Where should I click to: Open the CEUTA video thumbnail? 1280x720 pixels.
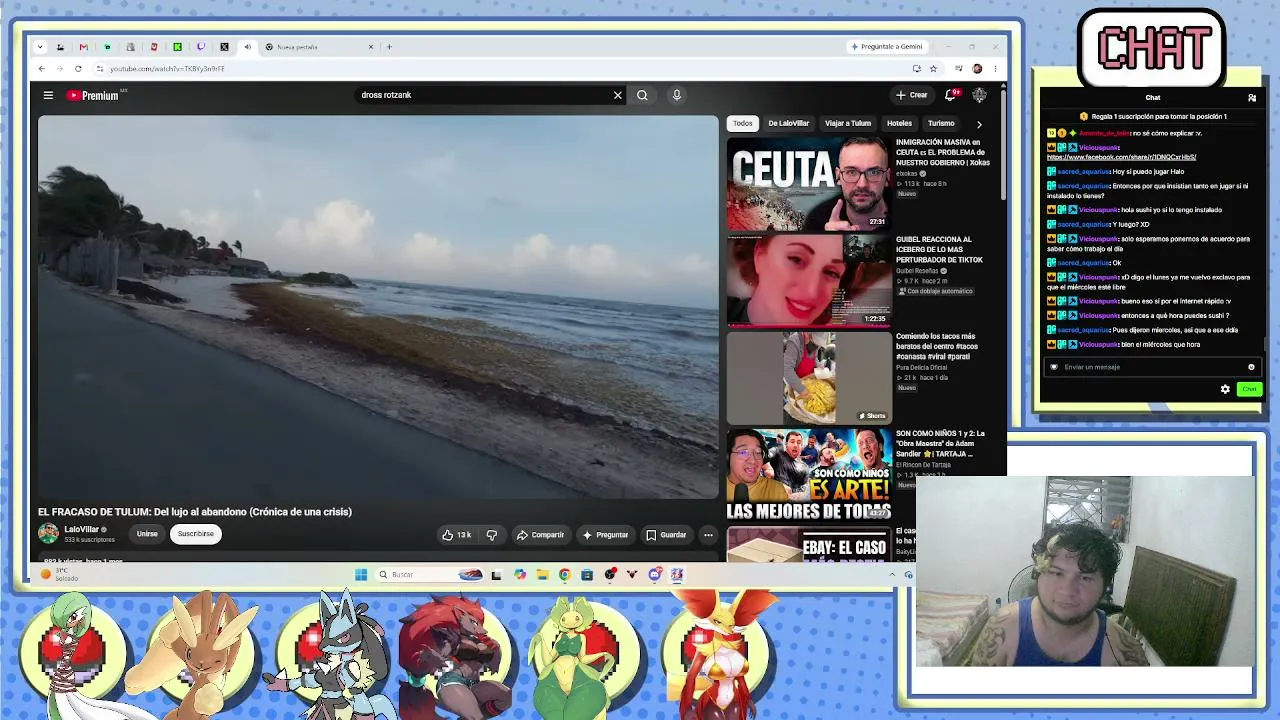(808, 184)
